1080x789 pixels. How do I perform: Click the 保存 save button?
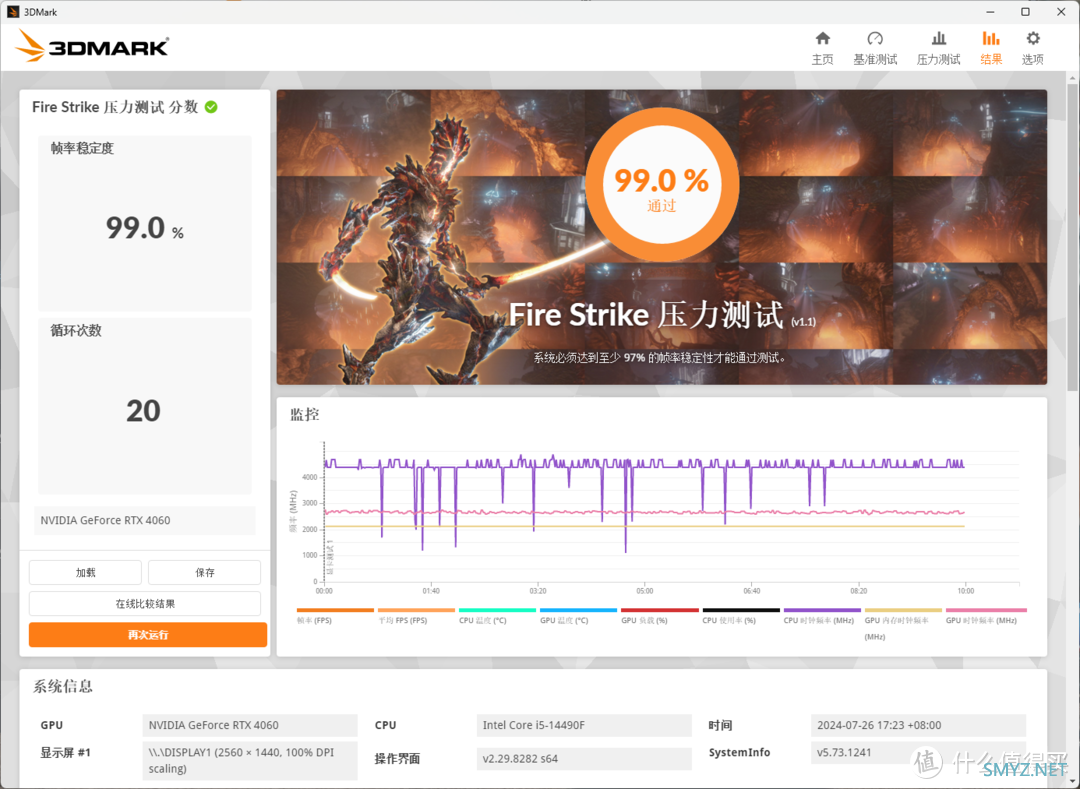(205, 572)
